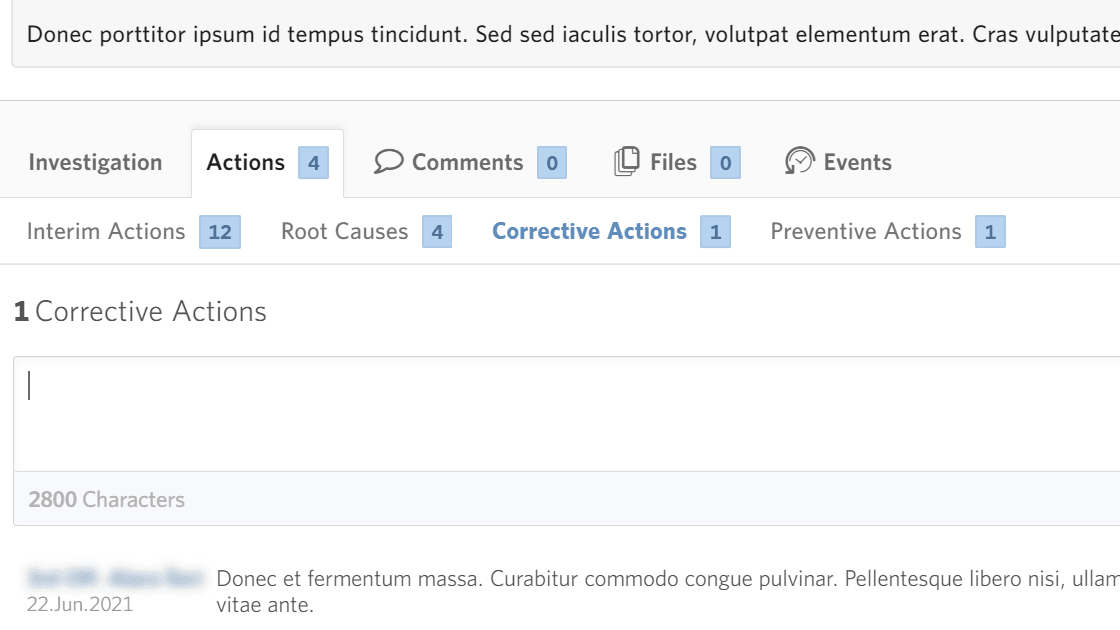Switch to the Events tab

coord(857,161)
